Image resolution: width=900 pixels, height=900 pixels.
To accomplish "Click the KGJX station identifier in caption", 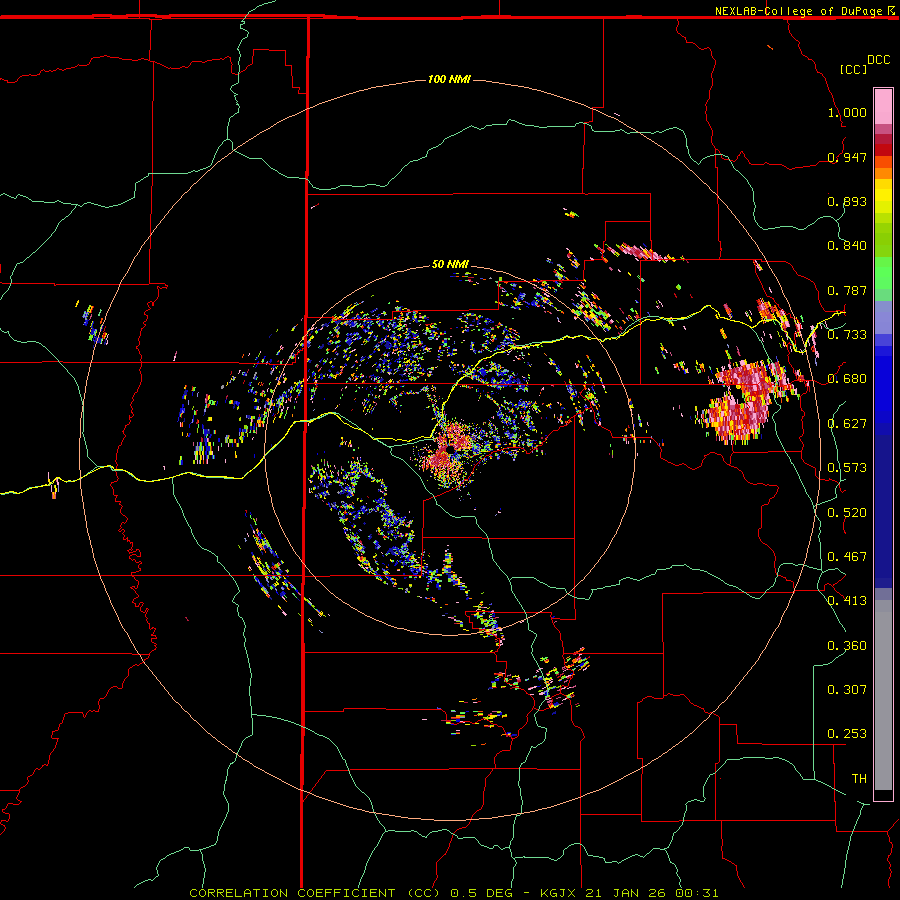I will [559, 893].
